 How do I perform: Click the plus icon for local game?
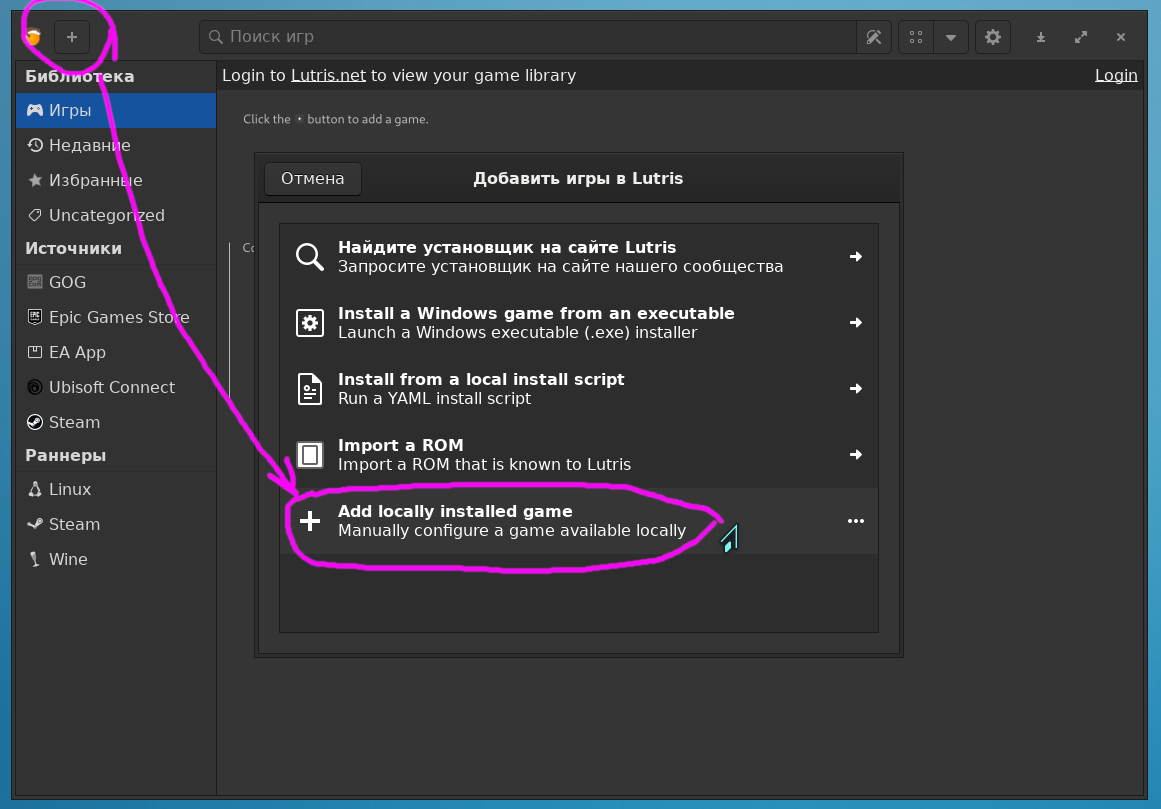(310, 521)
